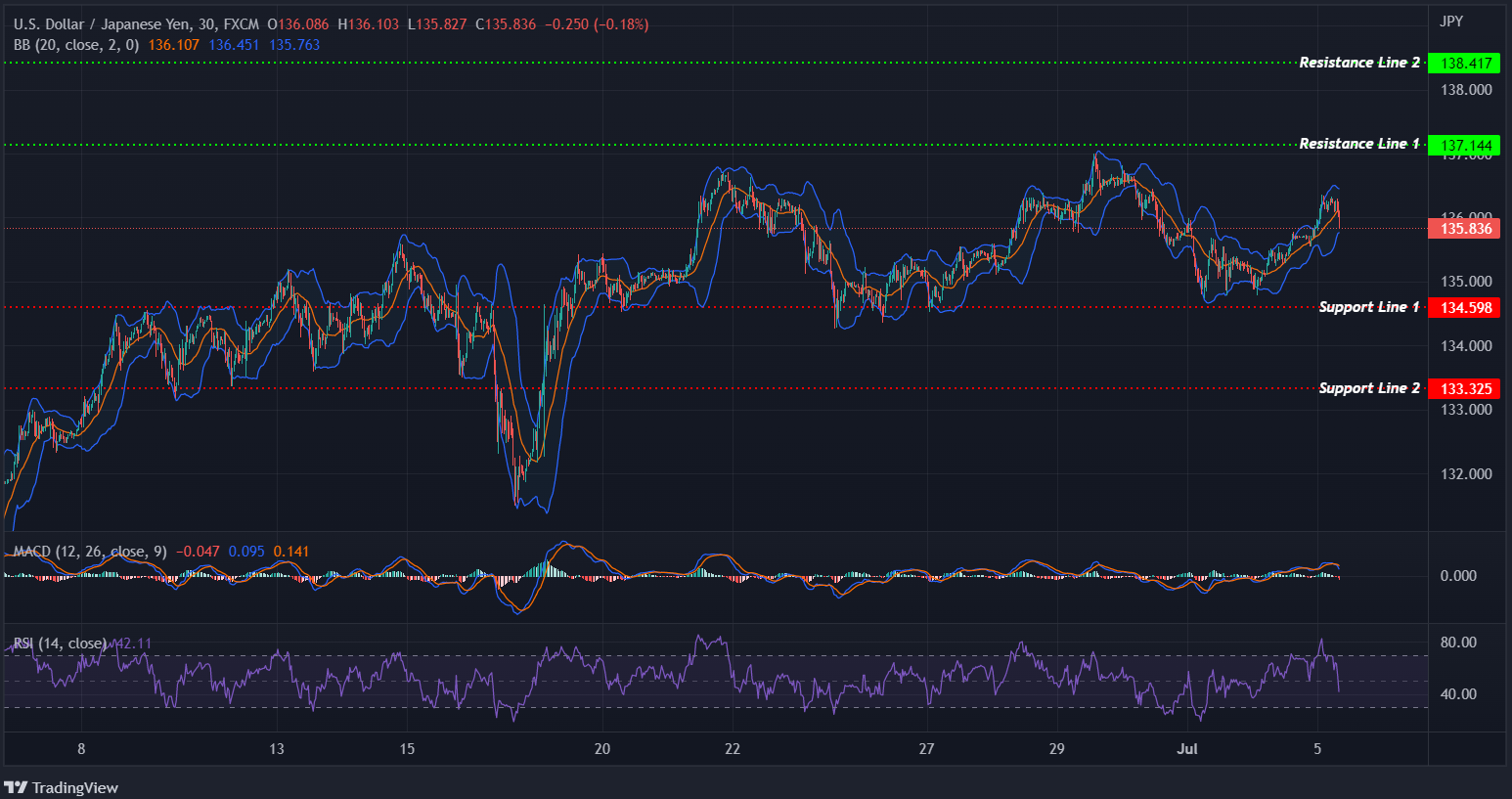Select the Support Line 2 price tag 133.325
This screenshot has width=1512, height=799.
[1464, 388]
